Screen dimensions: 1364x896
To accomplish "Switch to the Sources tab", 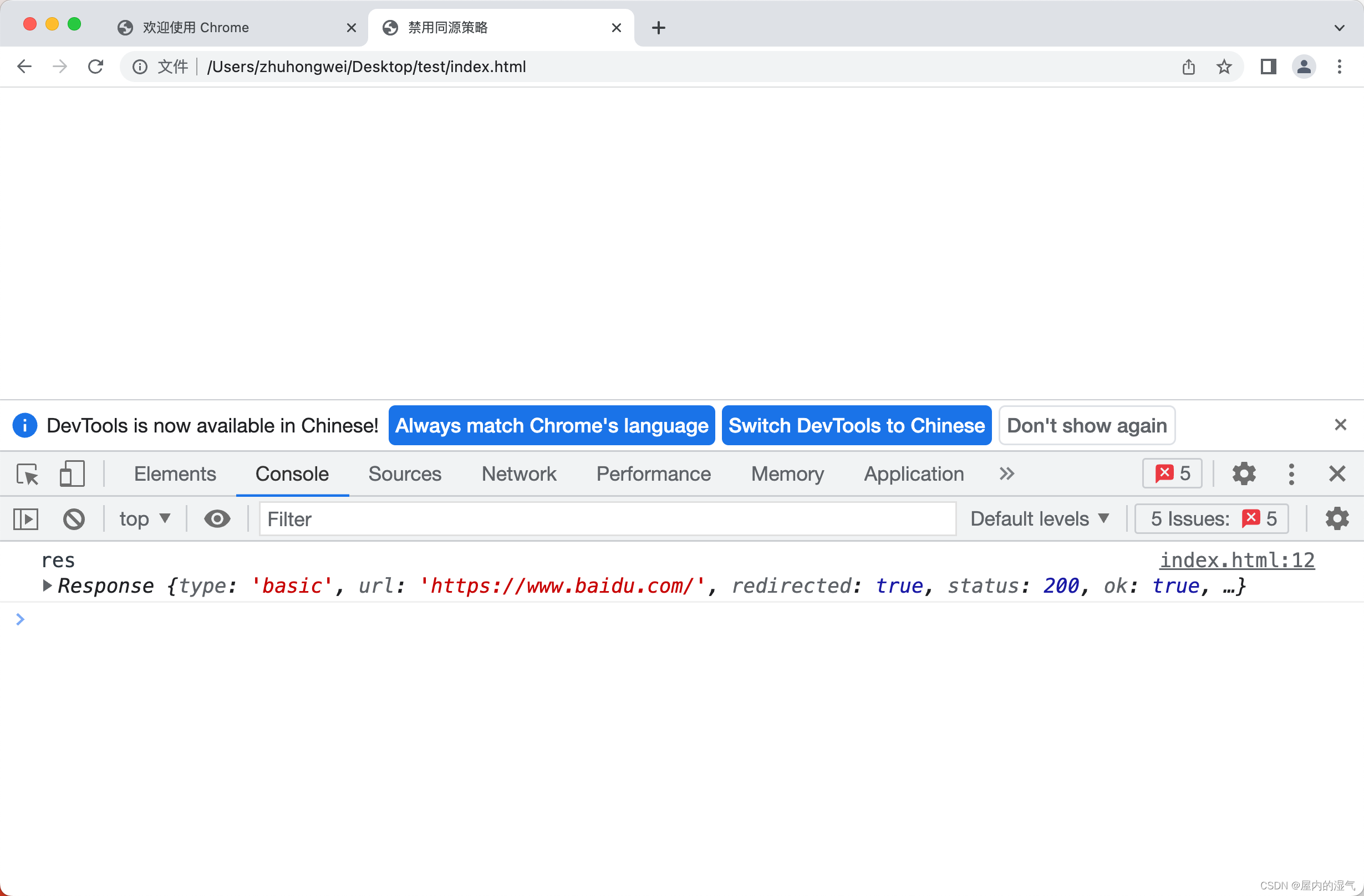I will point(405,474).
